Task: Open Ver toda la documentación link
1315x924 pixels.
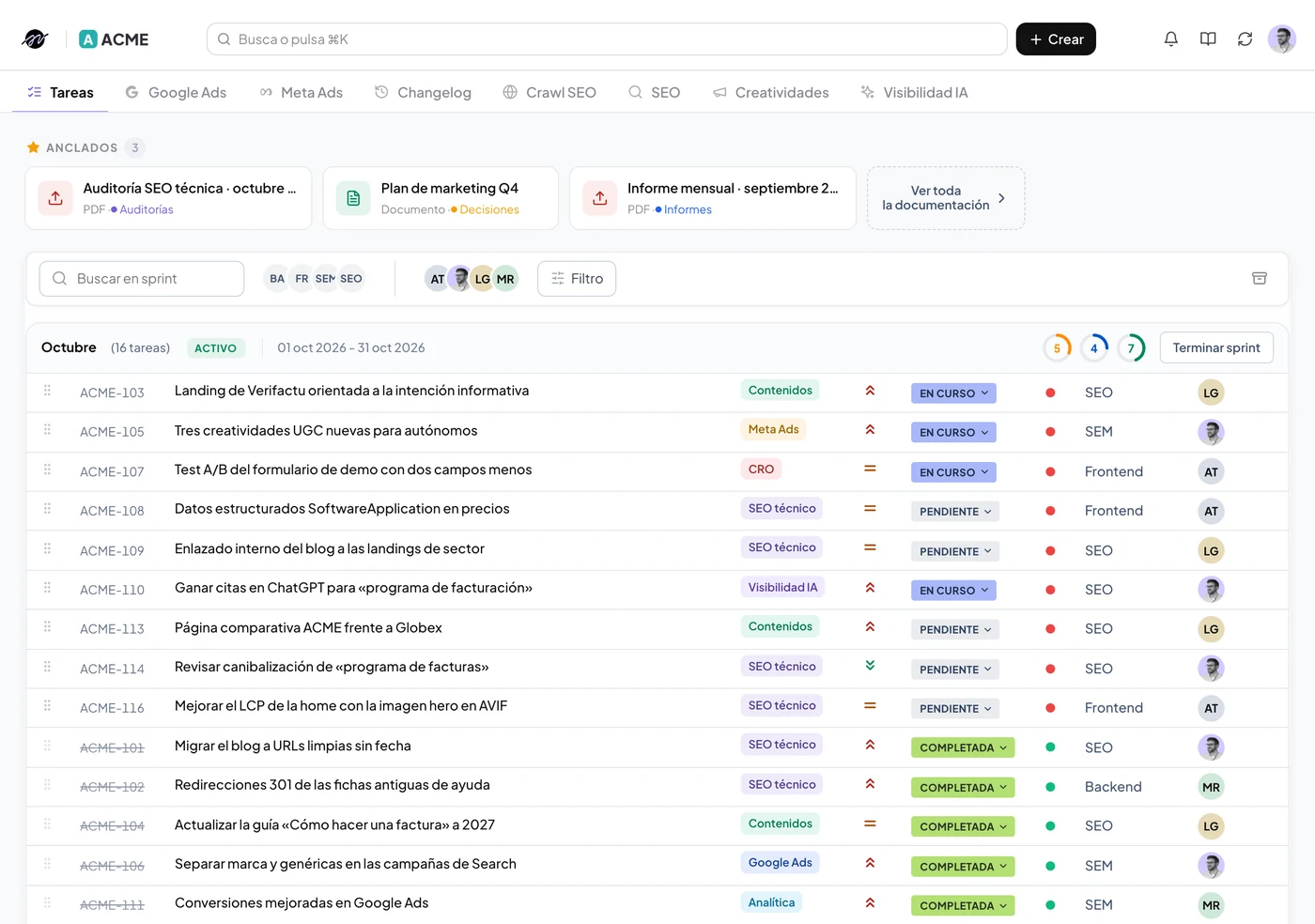Action: (x=946, y=198)
